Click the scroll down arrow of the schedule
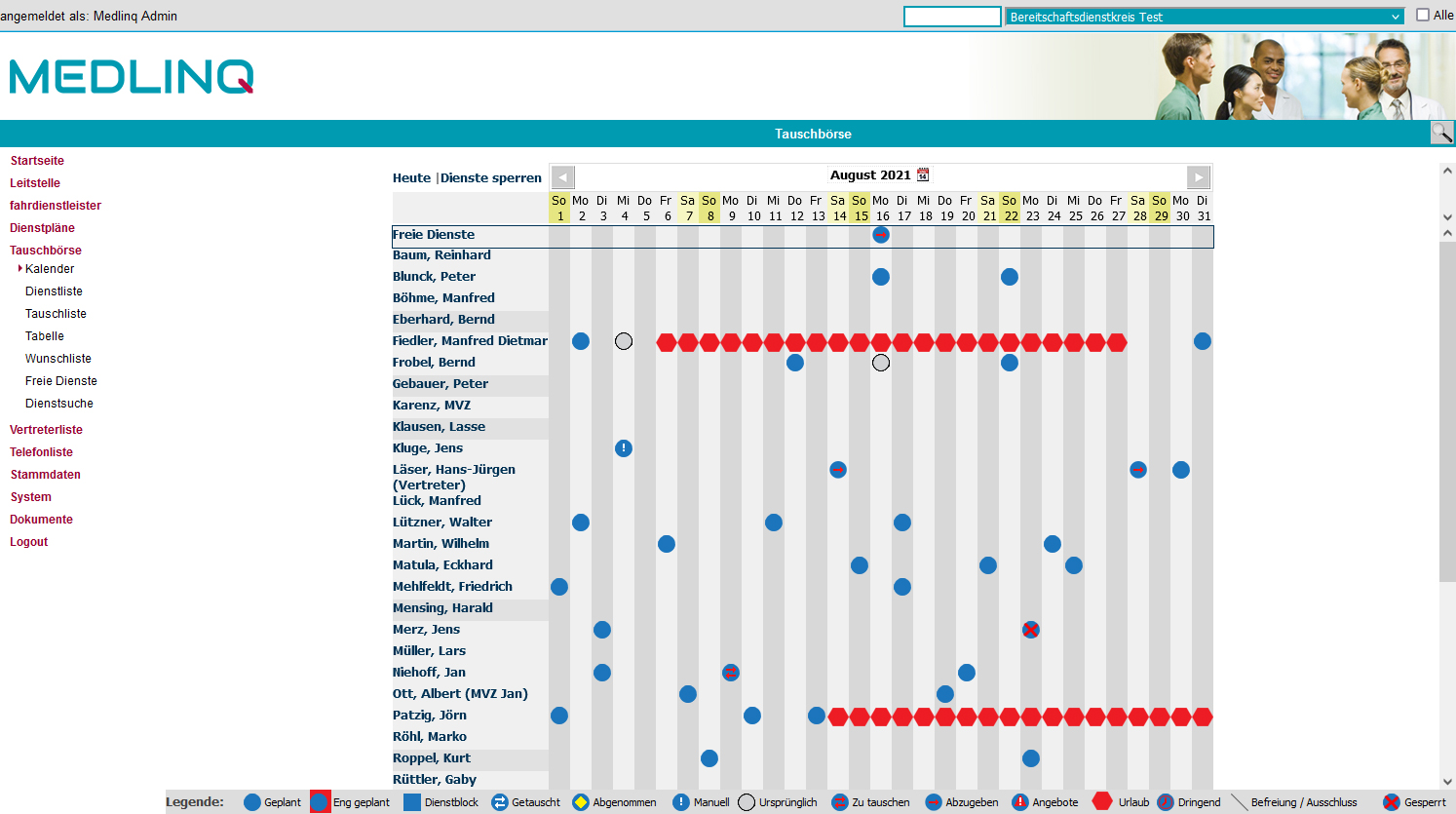Screen dimensions: 1456x814 pyautogui.click(x=1447, y=781)
